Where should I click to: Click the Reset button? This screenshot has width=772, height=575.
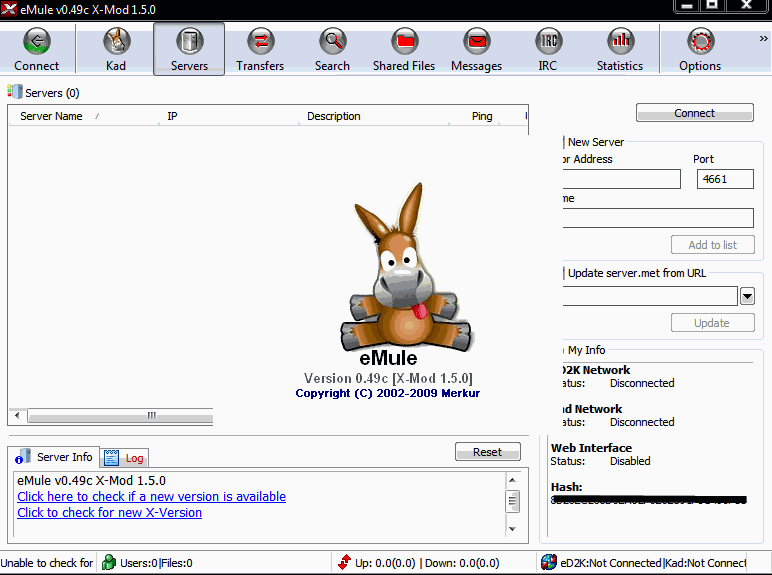pyautogui.click(x=487, y=452)
